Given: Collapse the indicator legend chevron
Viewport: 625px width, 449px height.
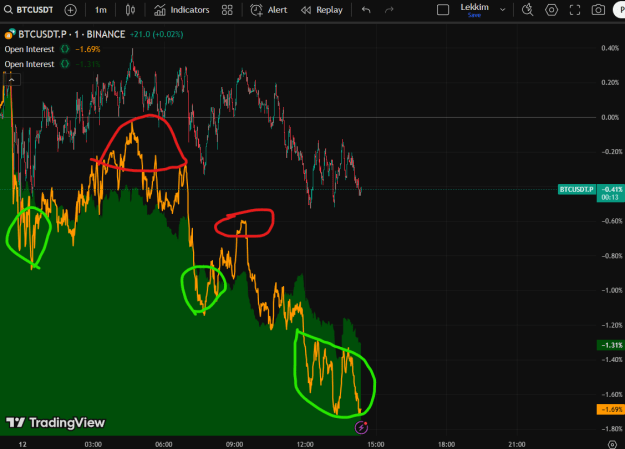Looking at the screenshot, I should tap(12, 80).
